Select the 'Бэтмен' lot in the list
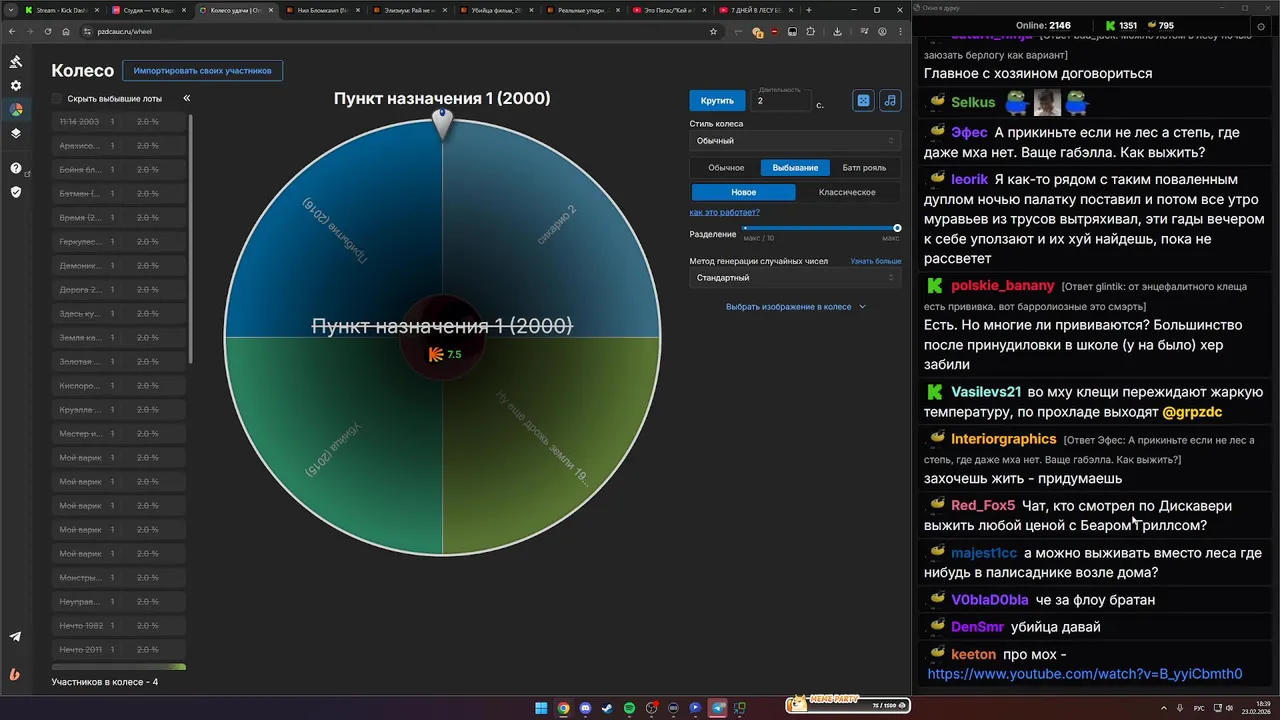1280x720 pixels. pyautogui.click(x=119, y=194)
